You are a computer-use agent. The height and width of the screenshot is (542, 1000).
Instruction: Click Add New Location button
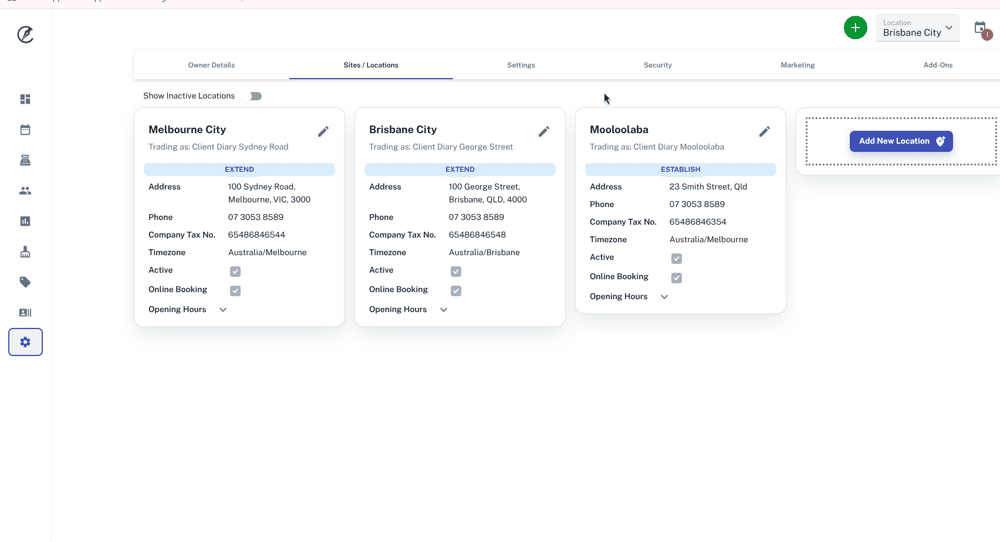[900, 141]
